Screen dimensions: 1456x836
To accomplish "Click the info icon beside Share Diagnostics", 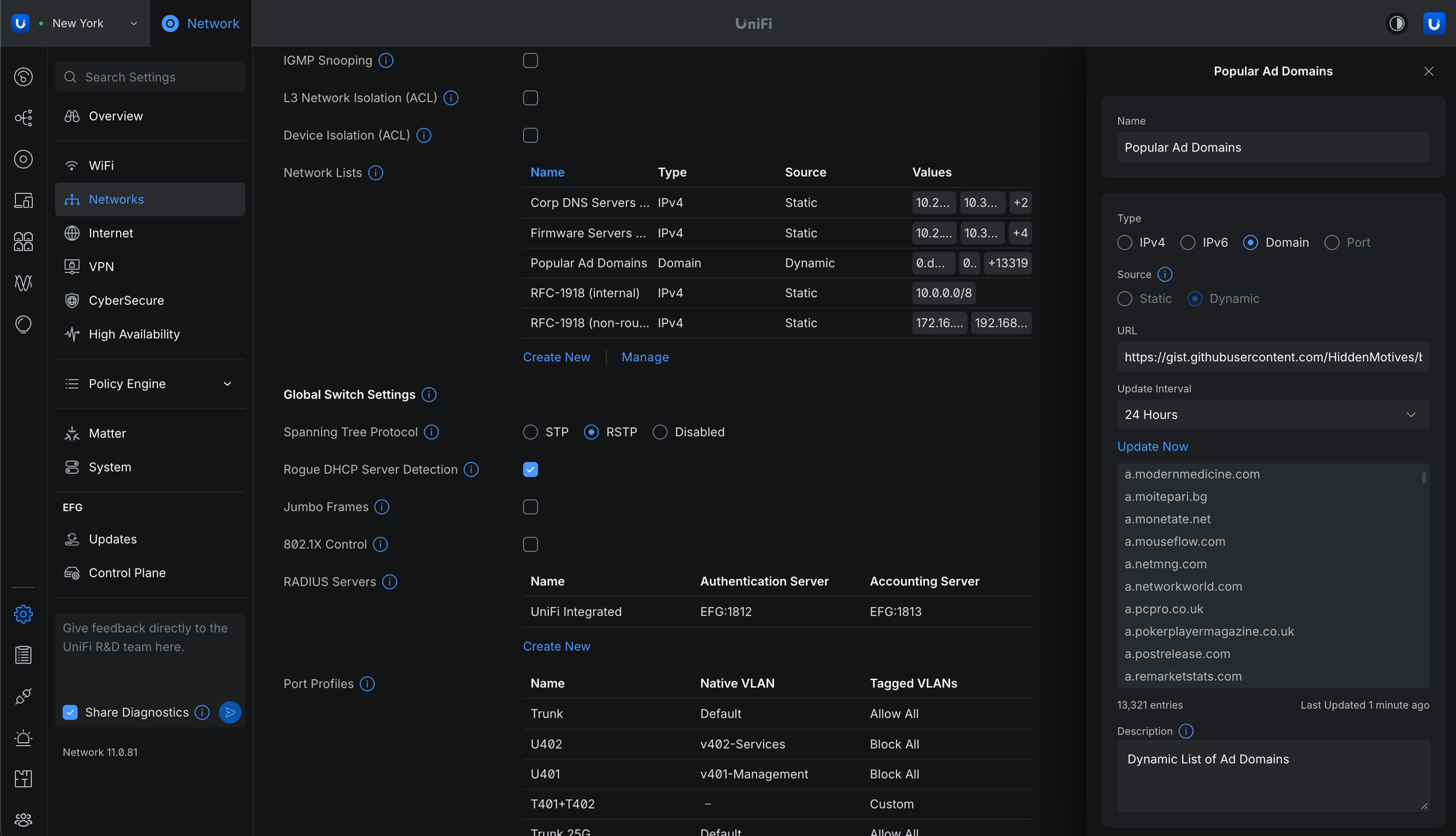I will (202, 712).
